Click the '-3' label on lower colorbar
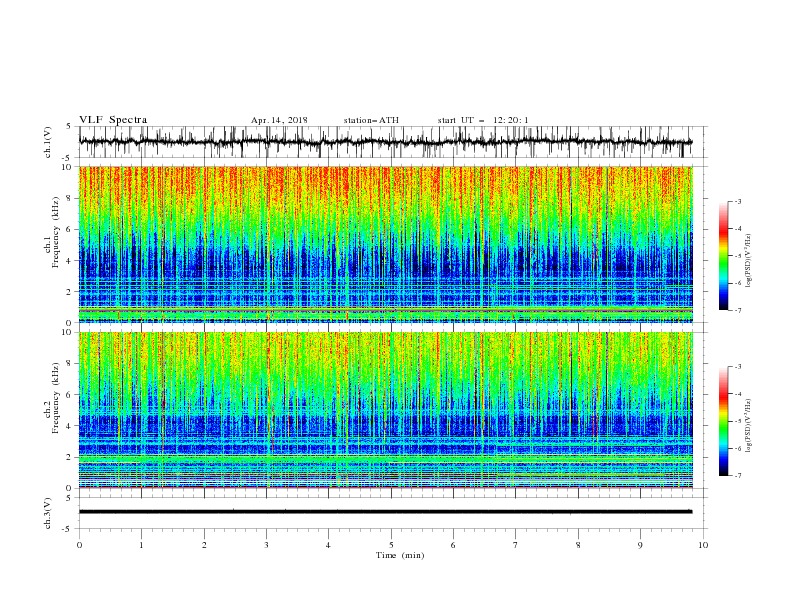Image resolution: width=792 pixels, height=612 pixels. tap(737, 367)
